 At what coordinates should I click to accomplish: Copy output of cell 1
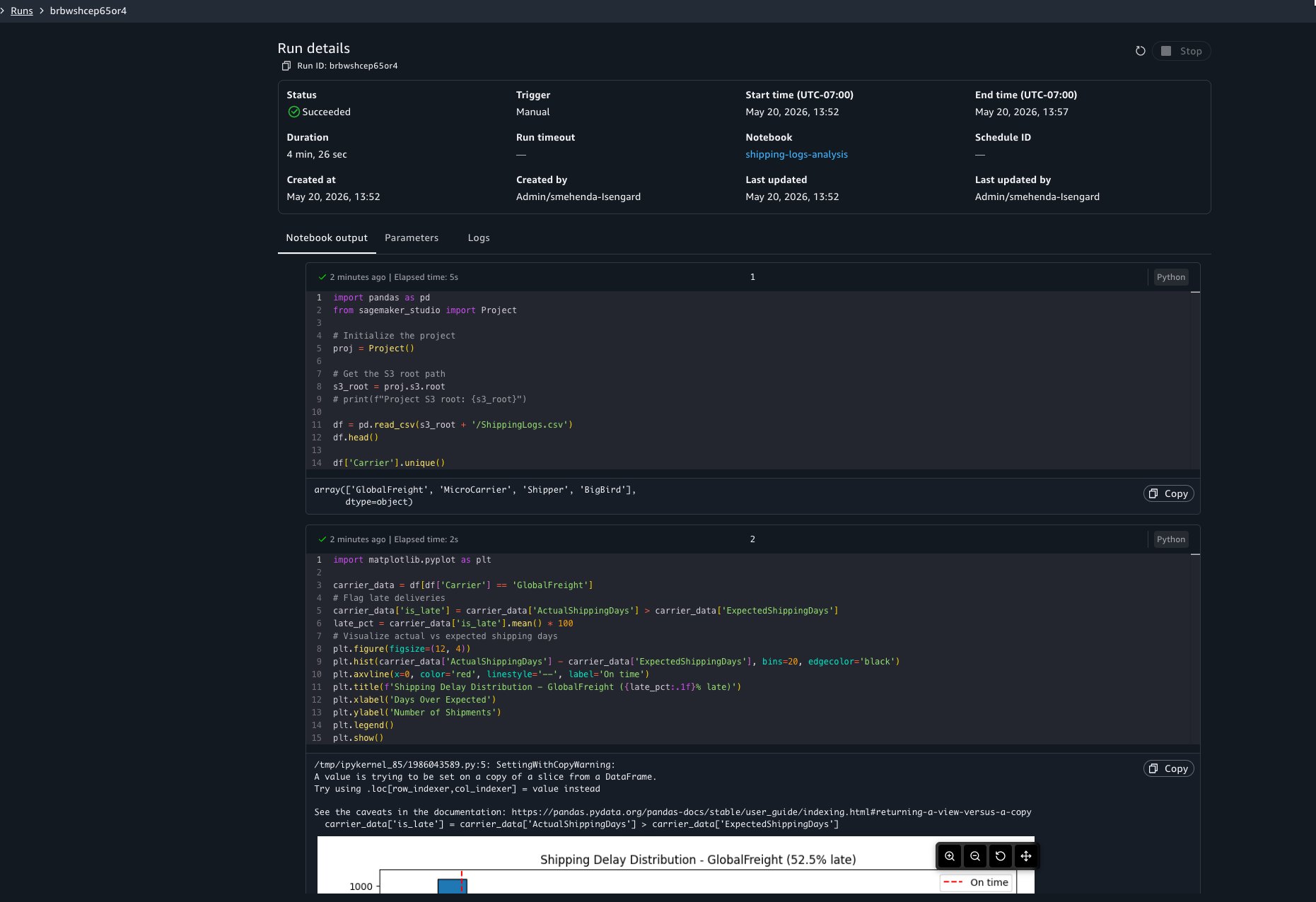pyautogui.click(x=1168, y=493)
